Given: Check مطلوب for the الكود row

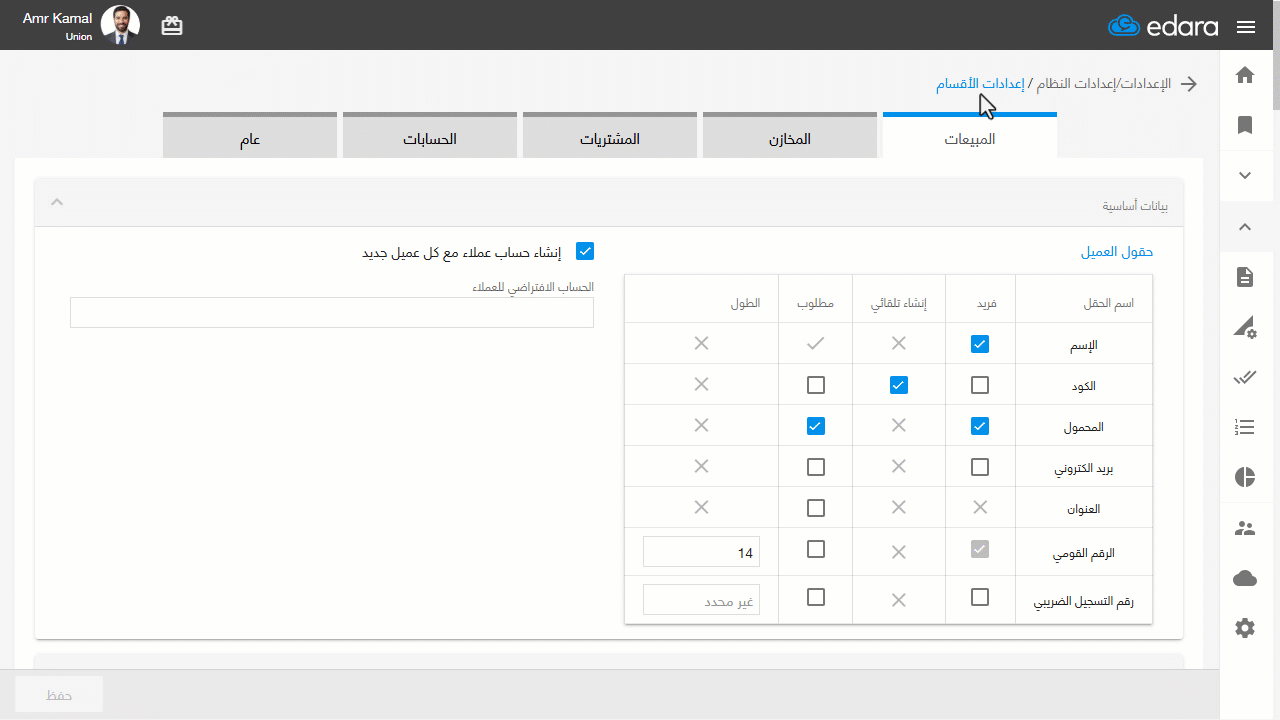Looking at the screenshot, I should 816,385.
